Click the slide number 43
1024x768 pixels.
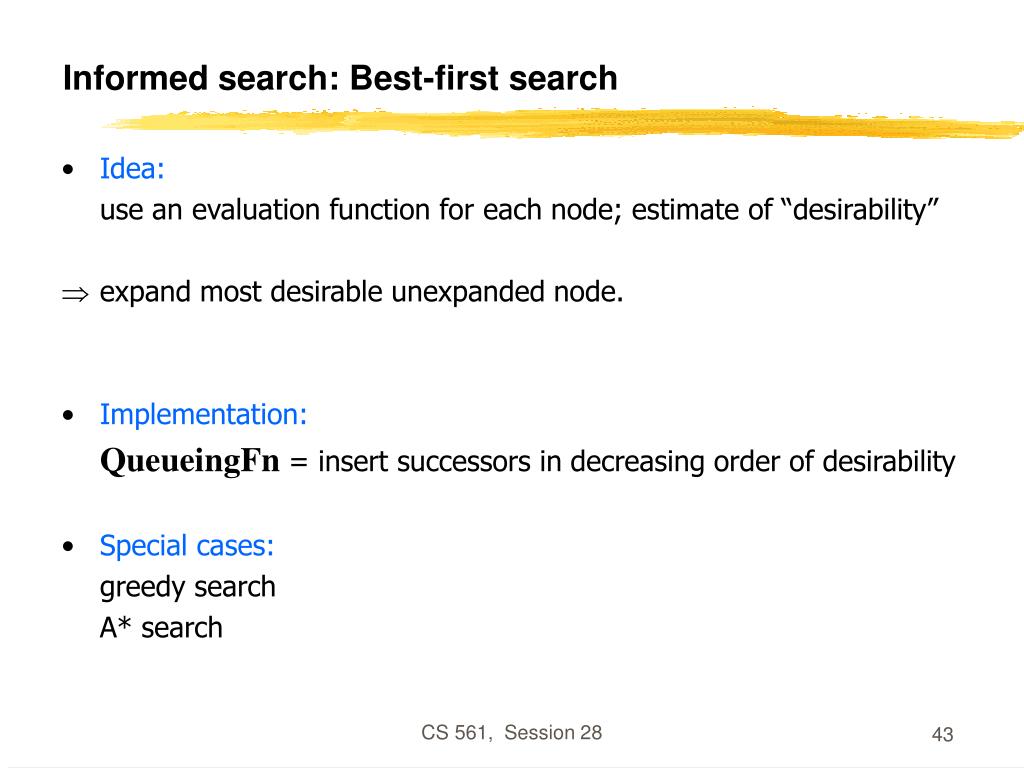pyautogui.click(x=942, y=734)
